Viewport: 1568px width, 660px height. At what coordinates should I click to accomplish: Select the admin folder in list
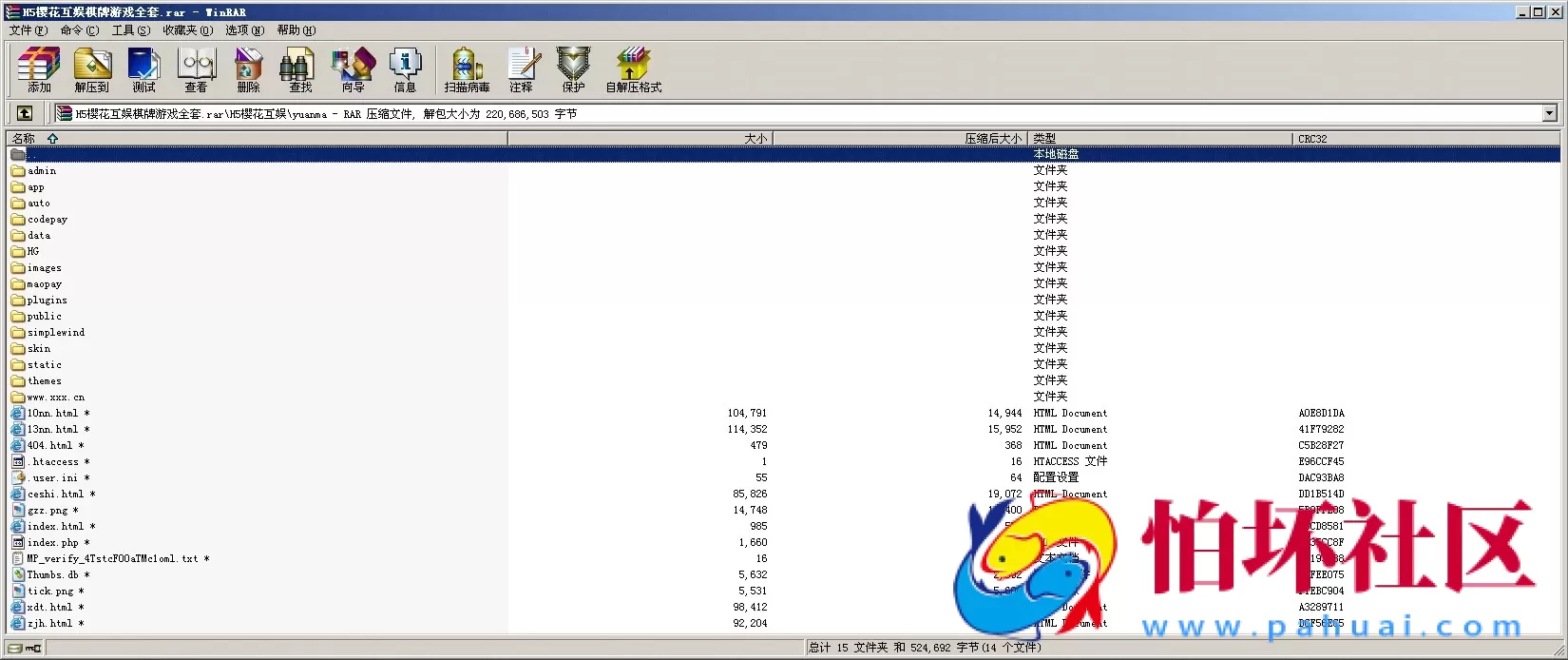[x=42, y=171]
